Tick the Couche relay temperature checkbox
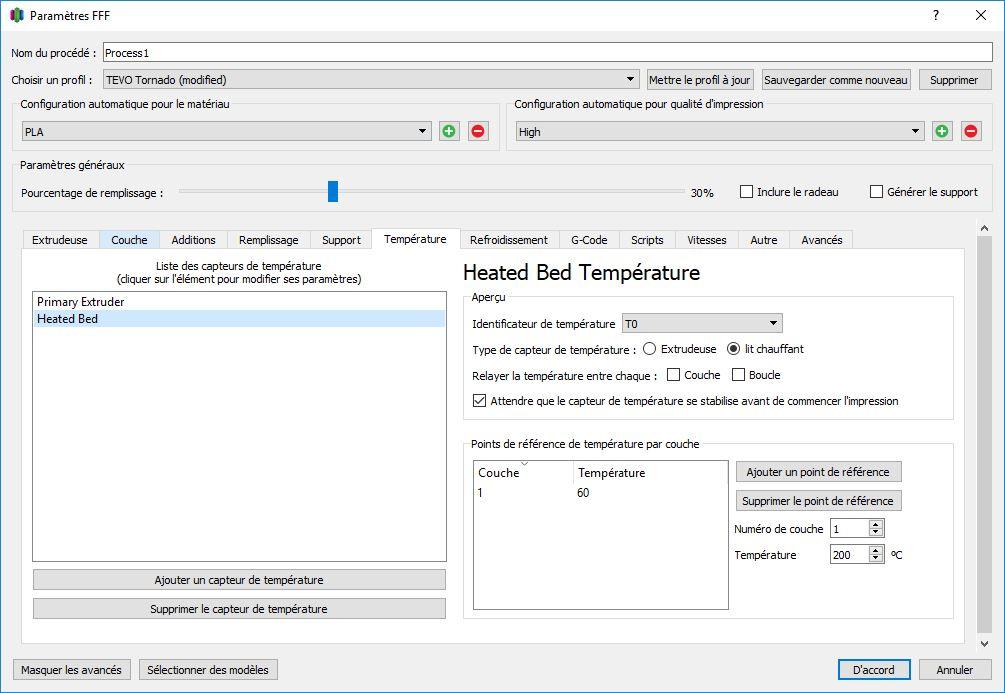1005x693 pixels. click(x=673, y=374)
